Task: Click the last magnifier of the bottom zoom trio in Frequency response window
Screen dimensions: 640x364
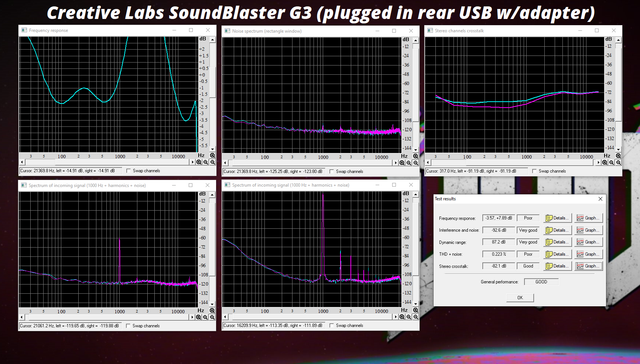Action: point(212,162)
